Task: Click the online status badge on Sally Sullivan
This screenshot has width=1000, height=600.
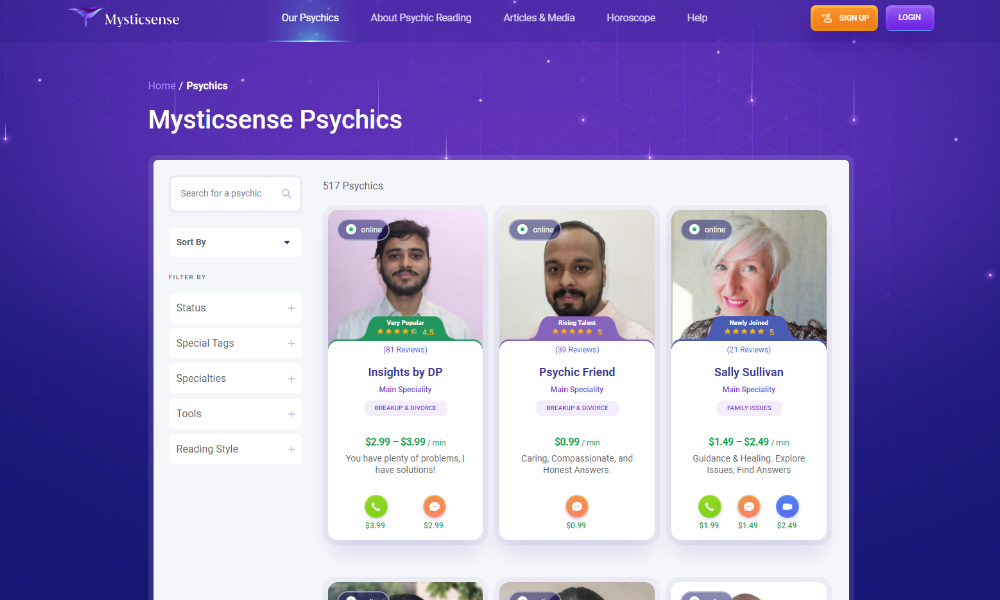Action: pyautogui.click(x=707, y=230)
